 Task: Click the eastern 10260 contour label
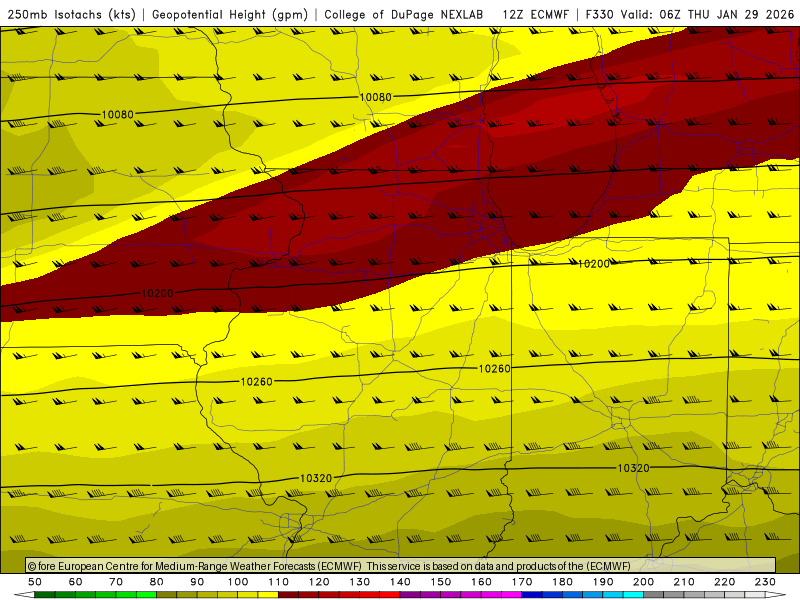494,368
